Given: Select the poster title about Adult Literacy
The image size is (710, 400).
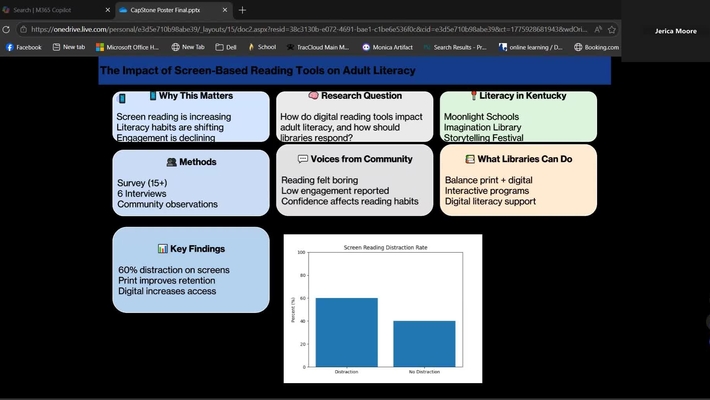Looking at the screenshot, I should pyautogui.click(x=258, y=71).
